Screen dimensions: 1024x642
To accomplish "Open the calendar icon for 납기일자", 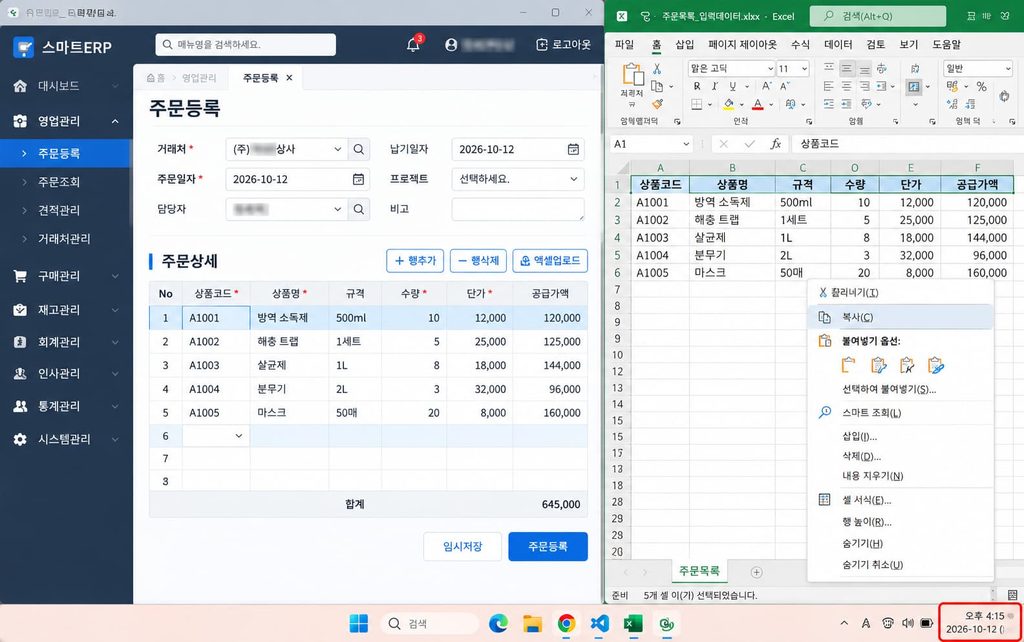I will [573, 150].
